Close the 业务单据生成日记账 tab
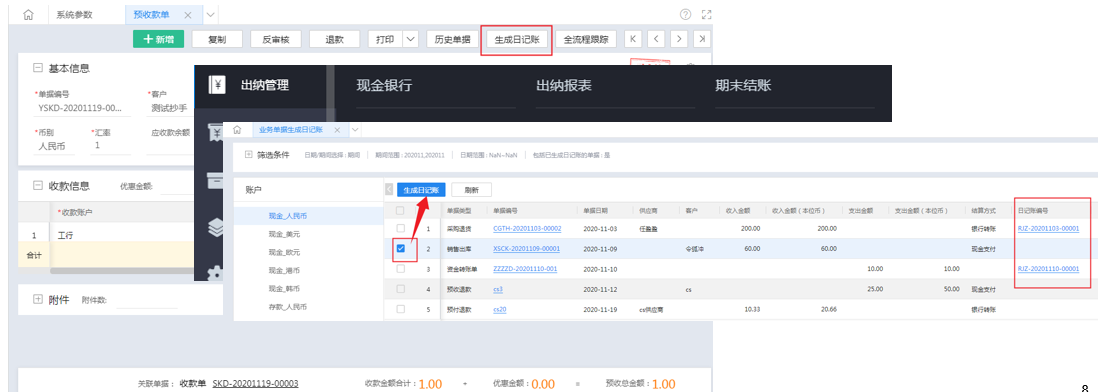This screenshot has width=1098, height=392. (x=337, y=130)
